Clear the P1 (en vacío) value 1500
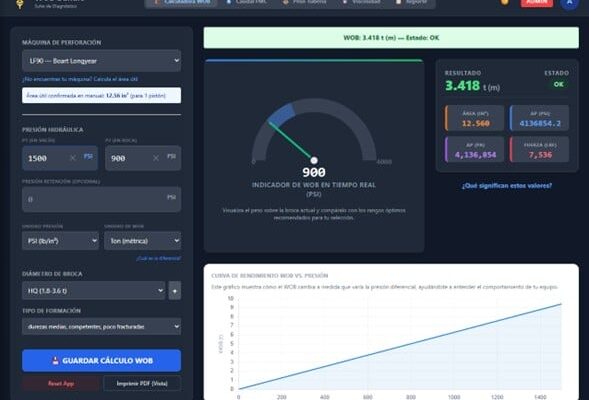The height and width of the screenshot is (400, 589). tap(72, 158)
